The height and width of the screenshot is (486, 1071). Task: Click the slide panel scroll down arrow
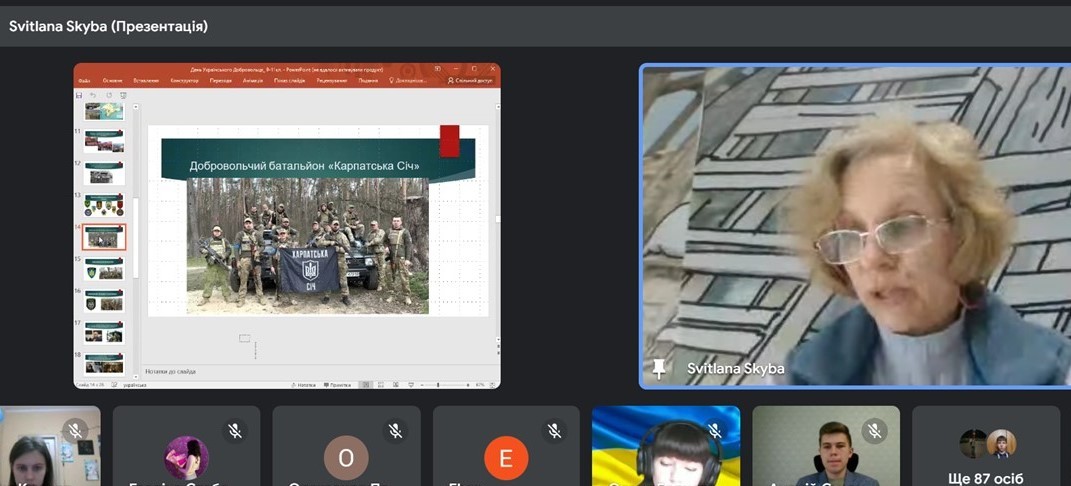click(136, 375)
